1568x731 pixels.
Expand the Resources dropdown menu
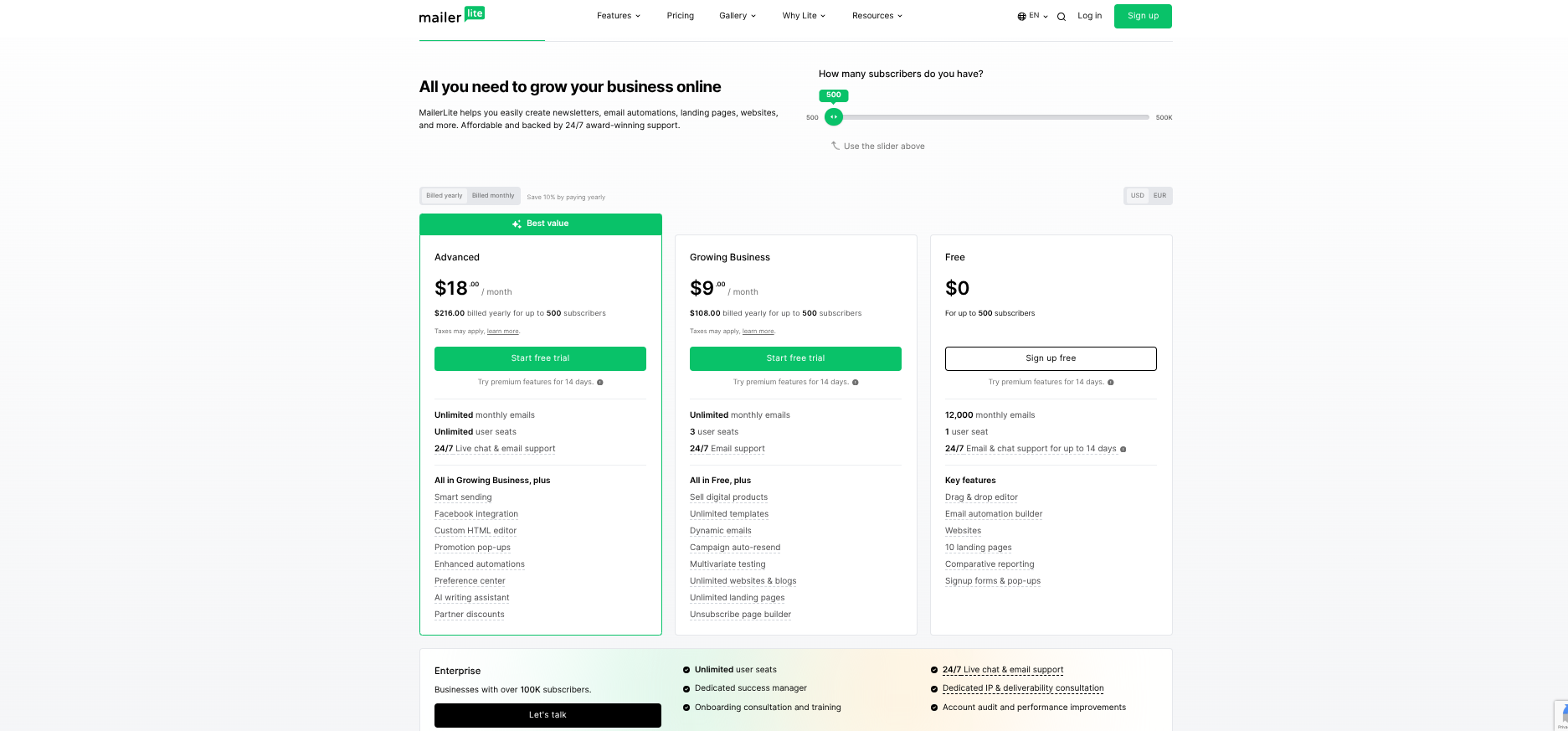pyautogui.click(x=877, y=16)
